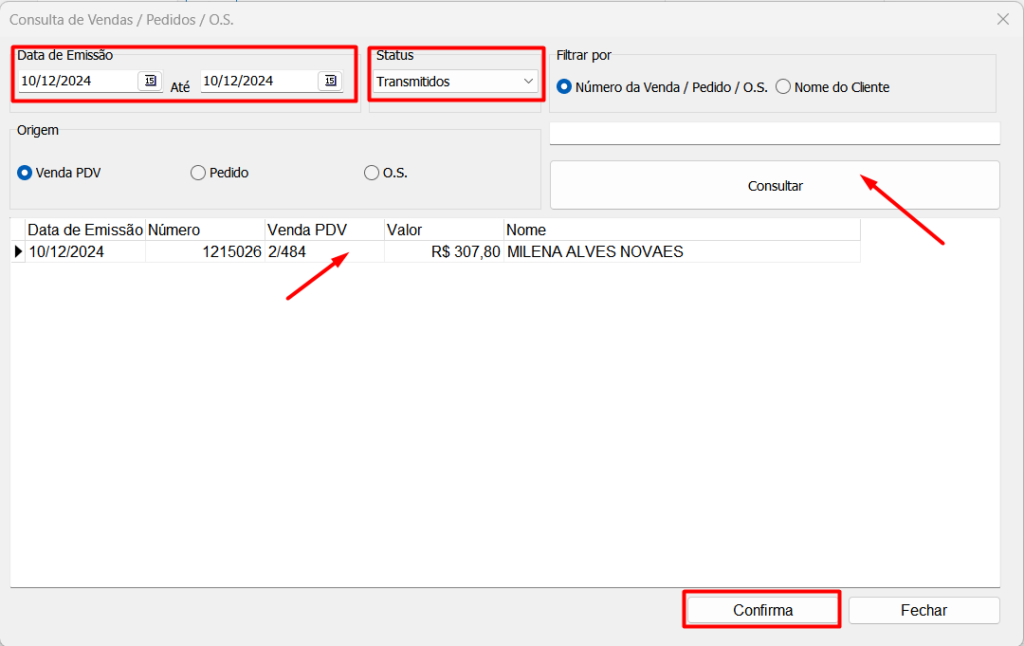Close the Consulta de Vendas window
1024x646 pixels.
pyautogui.click(x=1003, y=19)
